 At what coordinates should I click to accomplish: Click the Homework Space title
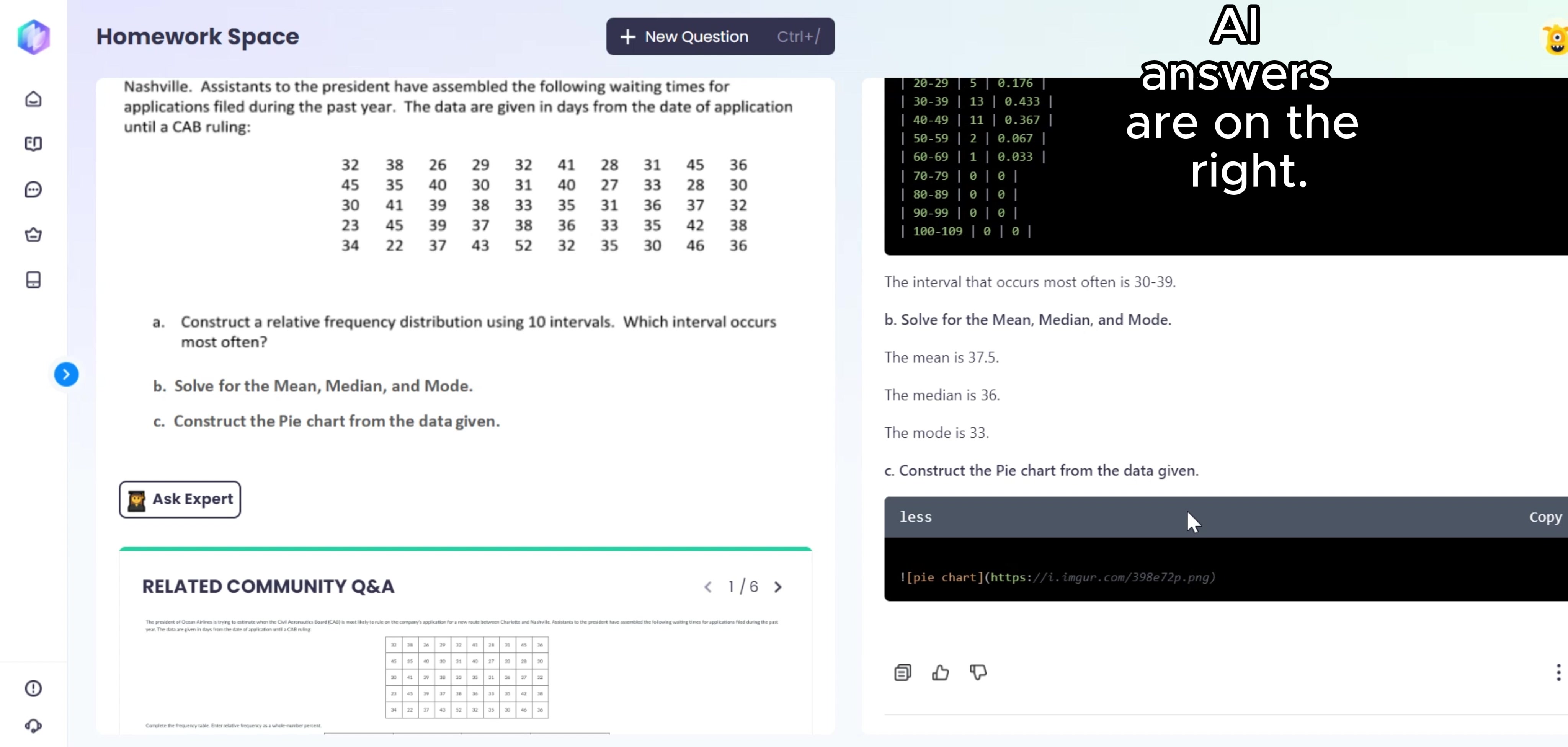tap(198, 36)
